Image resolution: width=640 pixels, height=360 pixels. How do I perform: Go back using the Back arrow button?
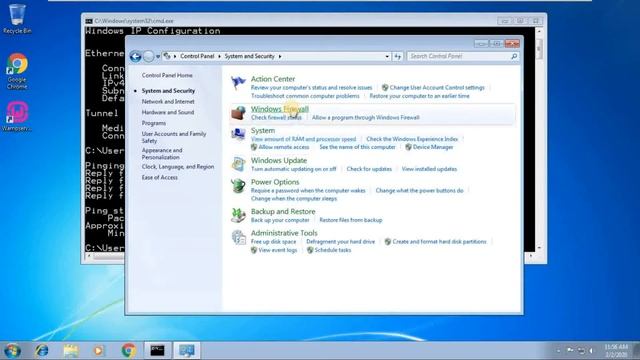pyautogui.click(x=136, y=56)
